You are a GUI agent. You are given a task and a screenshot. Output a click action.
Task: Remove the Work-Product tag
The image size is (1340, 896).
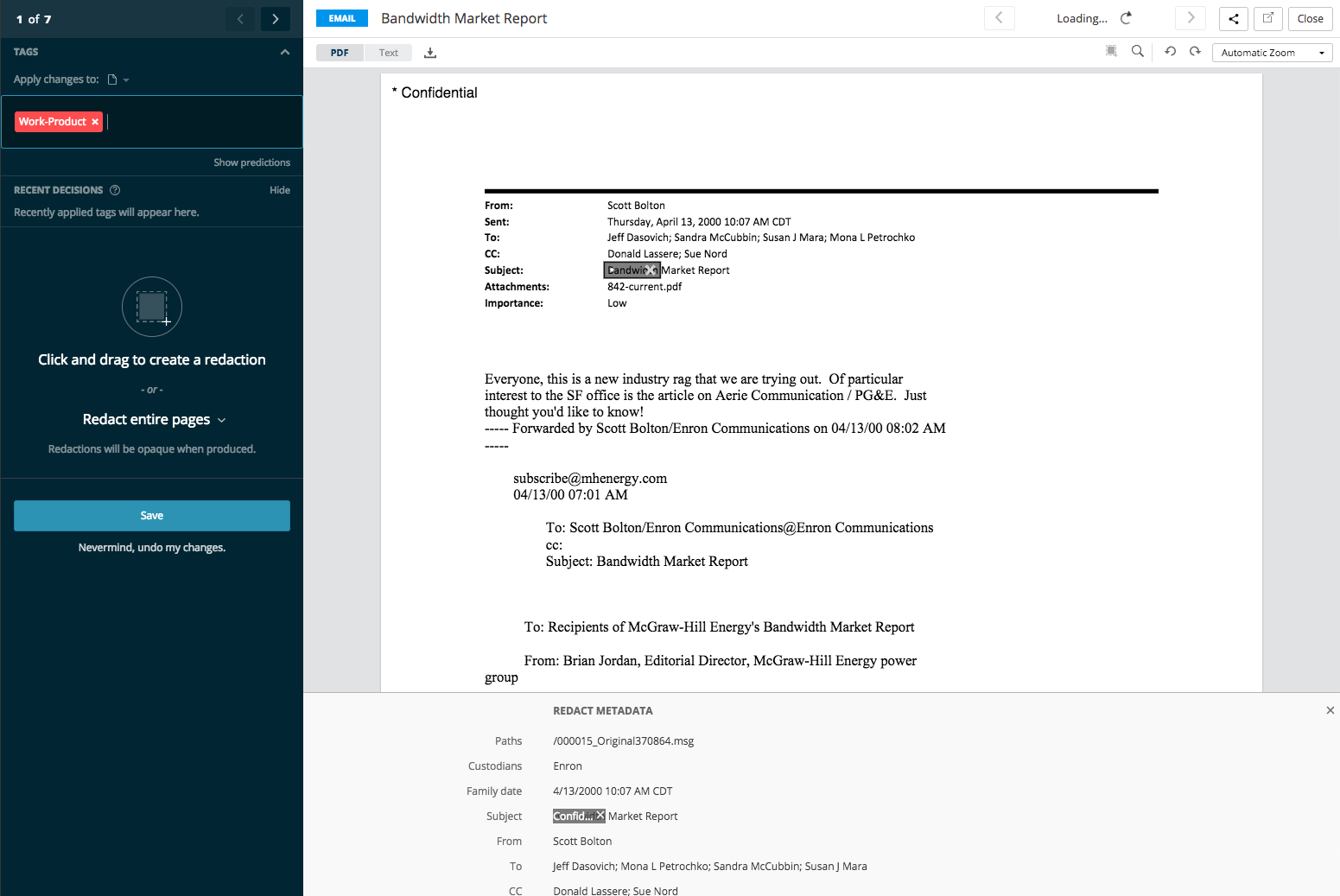[95, 122]
